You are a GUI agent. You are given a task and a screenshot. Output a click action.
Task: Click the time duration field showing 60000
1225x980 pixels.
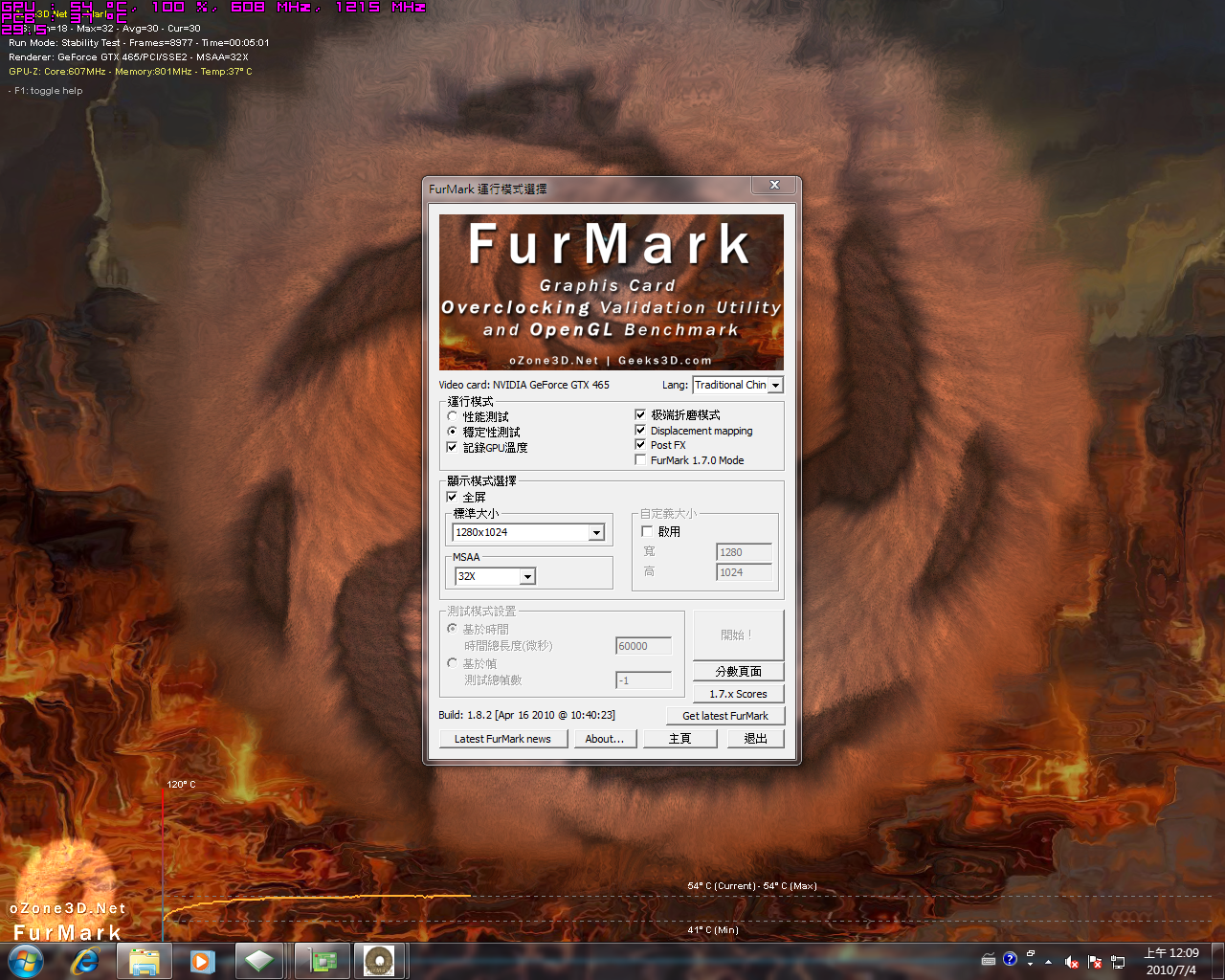tap(643, 646)
